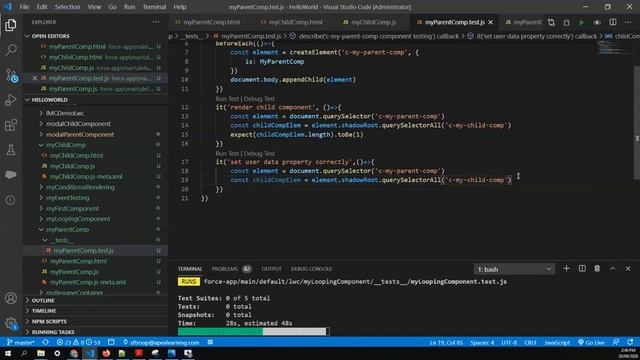Collapse the Open Editors section

tap(50, 36)
